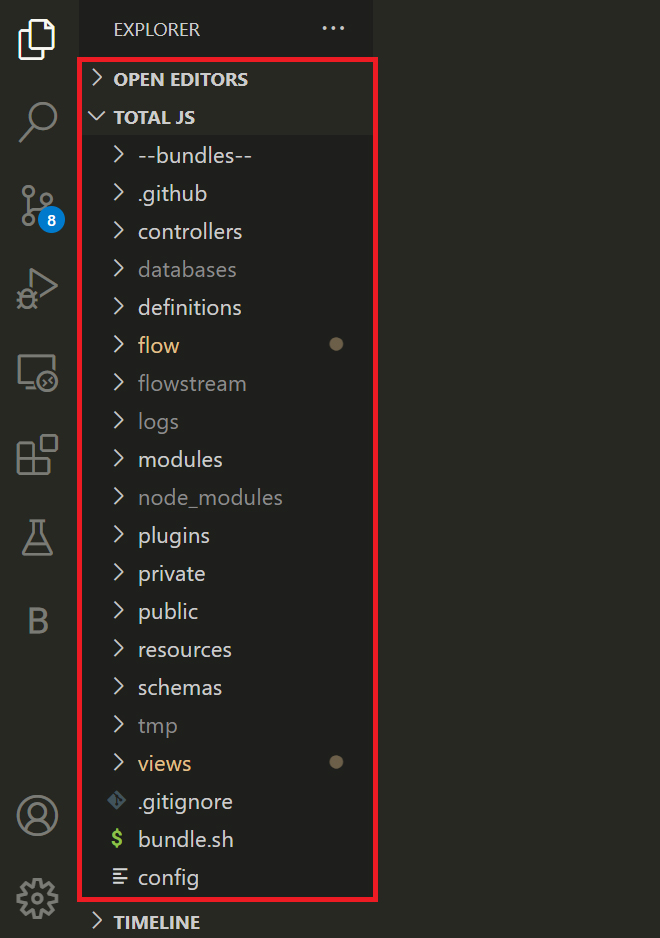Viewport: 660px width, 938px height.
Task: Click the EXPLORER panel title
Action: (156, 29)
